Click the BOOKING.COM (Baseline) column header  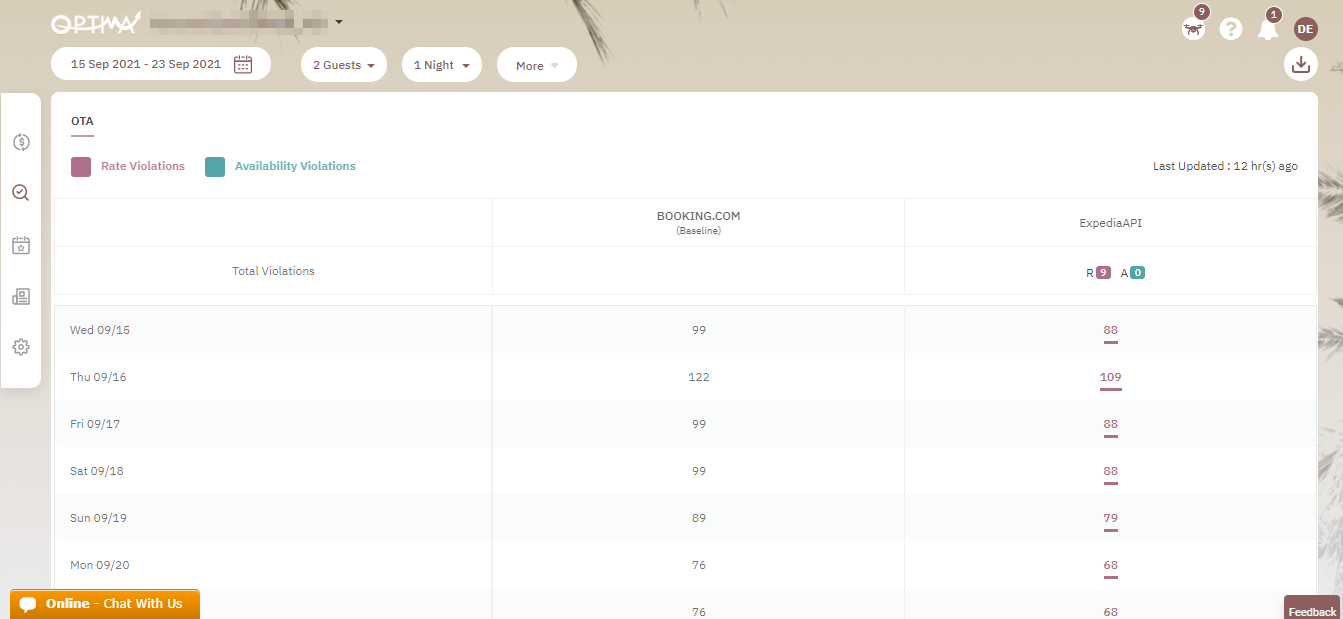pyautogui.click(x=699, y=222)
